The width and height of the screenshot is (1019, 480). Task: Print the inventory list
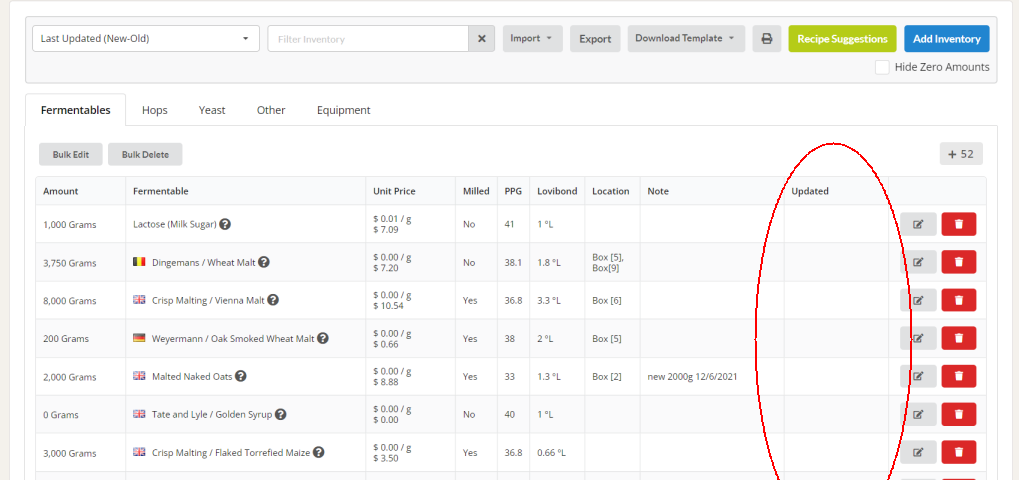pos(767,39)
